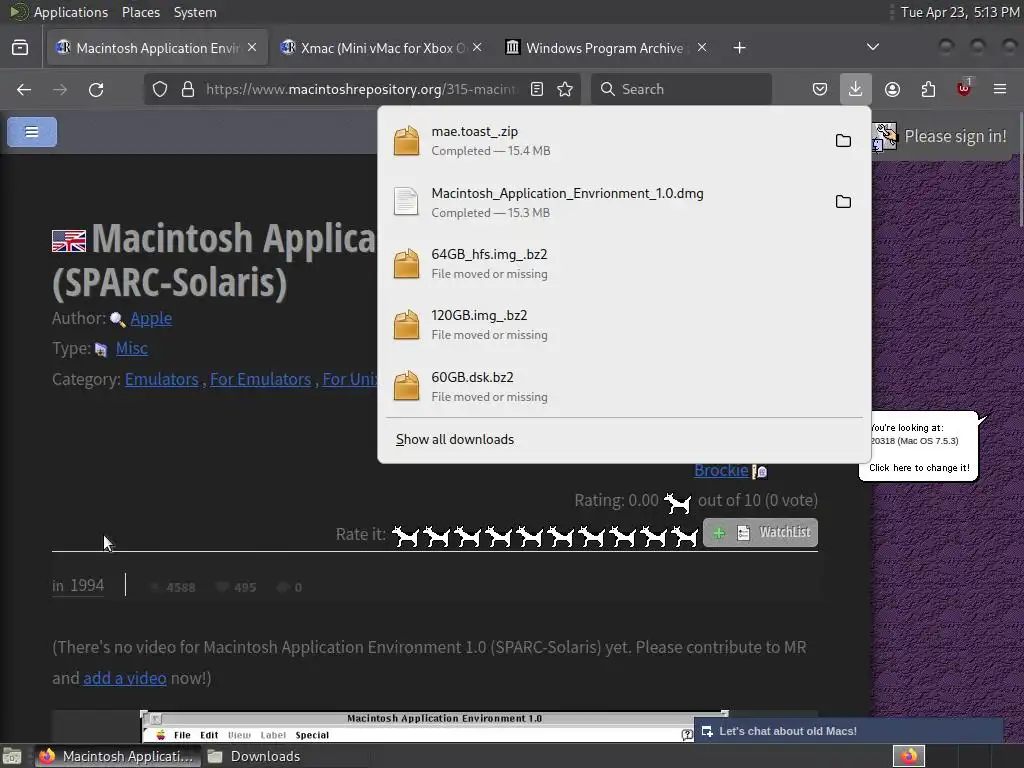Follow the For Emulators category link
1024x768 pixels.
pyautogui.click(x=260, y=379)
